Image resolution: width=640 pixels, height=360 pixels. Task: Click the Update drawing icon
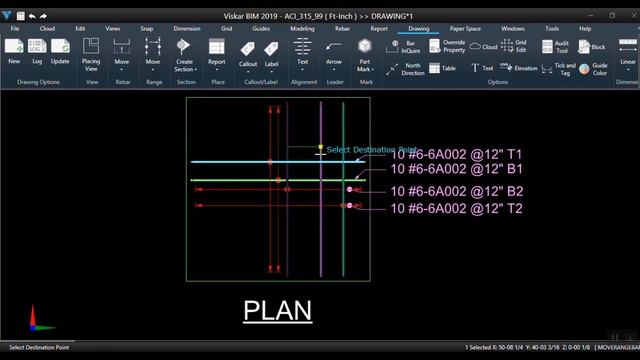pos(60,46)
